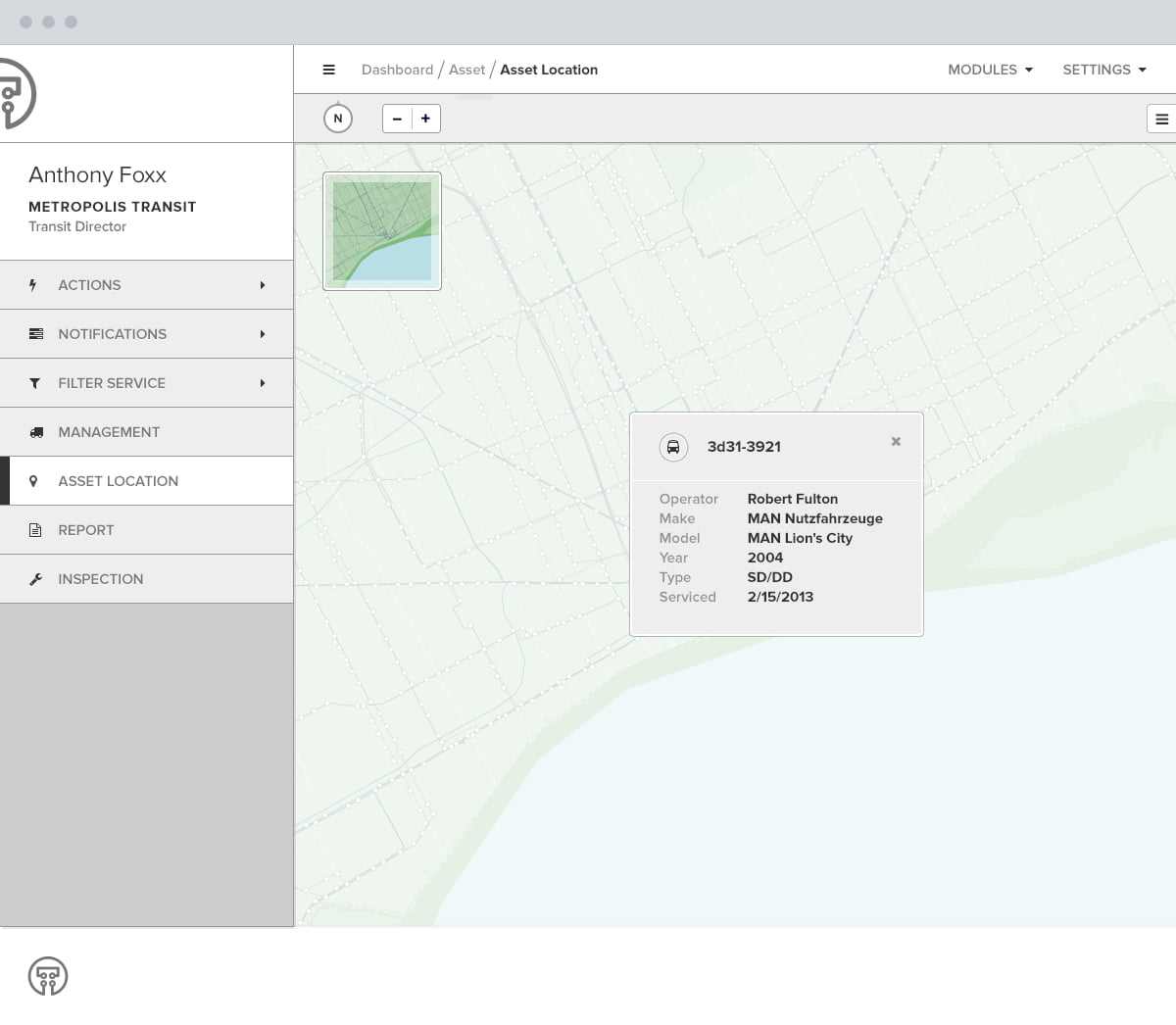The width and height of the screenshot is (1176, 1025).
Task: Click the type value SD/DD
Action: [770, 577]
